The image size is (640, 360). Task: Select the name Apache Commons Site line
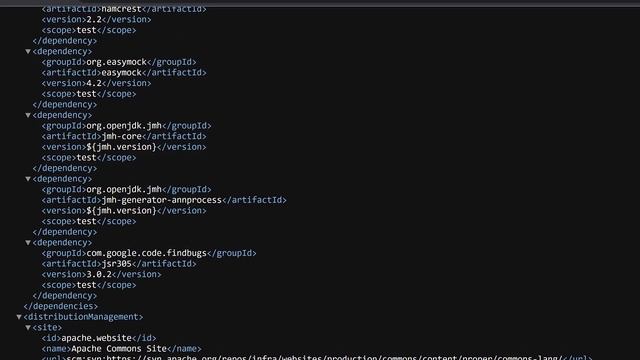pyautogui.click(x=122, y=349)
